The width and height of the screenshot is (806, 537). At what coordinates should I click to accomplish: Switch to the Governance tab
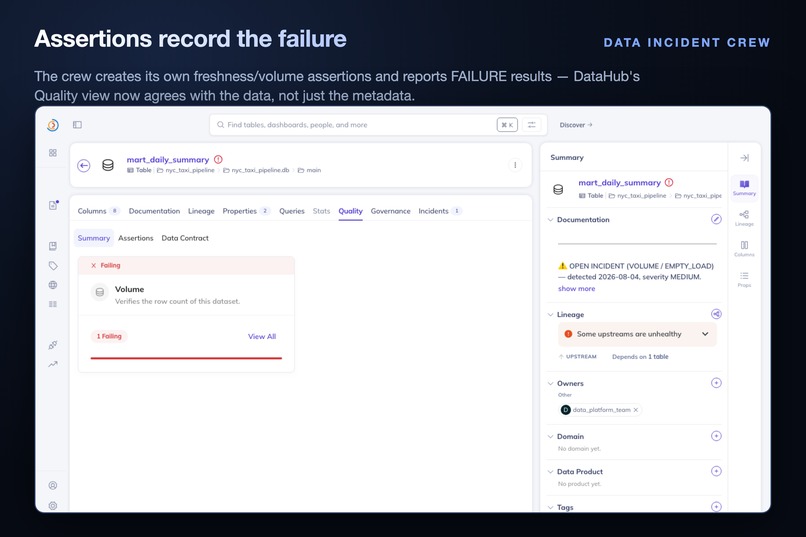[391, 211]
